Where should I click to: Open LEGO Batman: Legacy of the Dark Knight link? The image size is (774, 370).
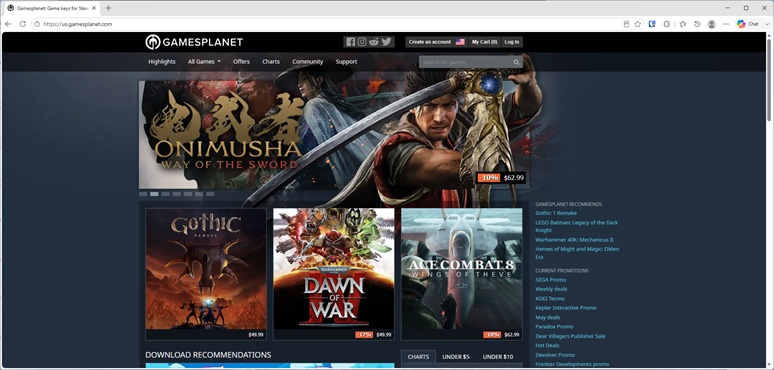[x=577, y=226]
